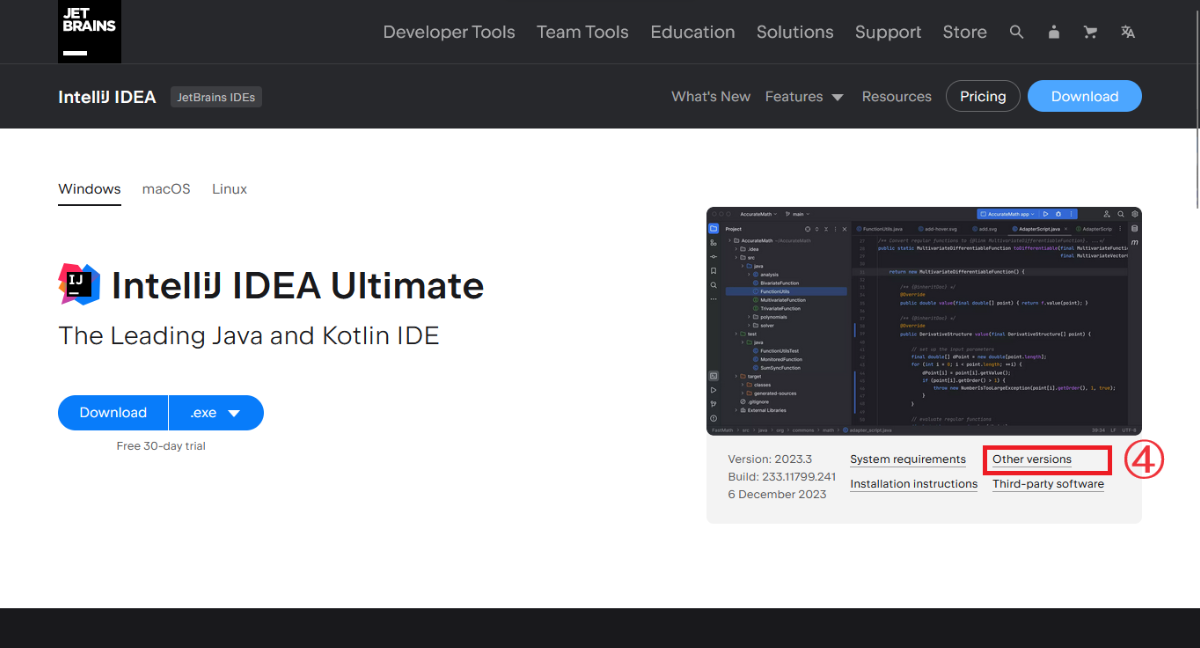This screenshot has width=1200, height=648.
Task: Open the .exe installer type dropdown
Action: 215,413
